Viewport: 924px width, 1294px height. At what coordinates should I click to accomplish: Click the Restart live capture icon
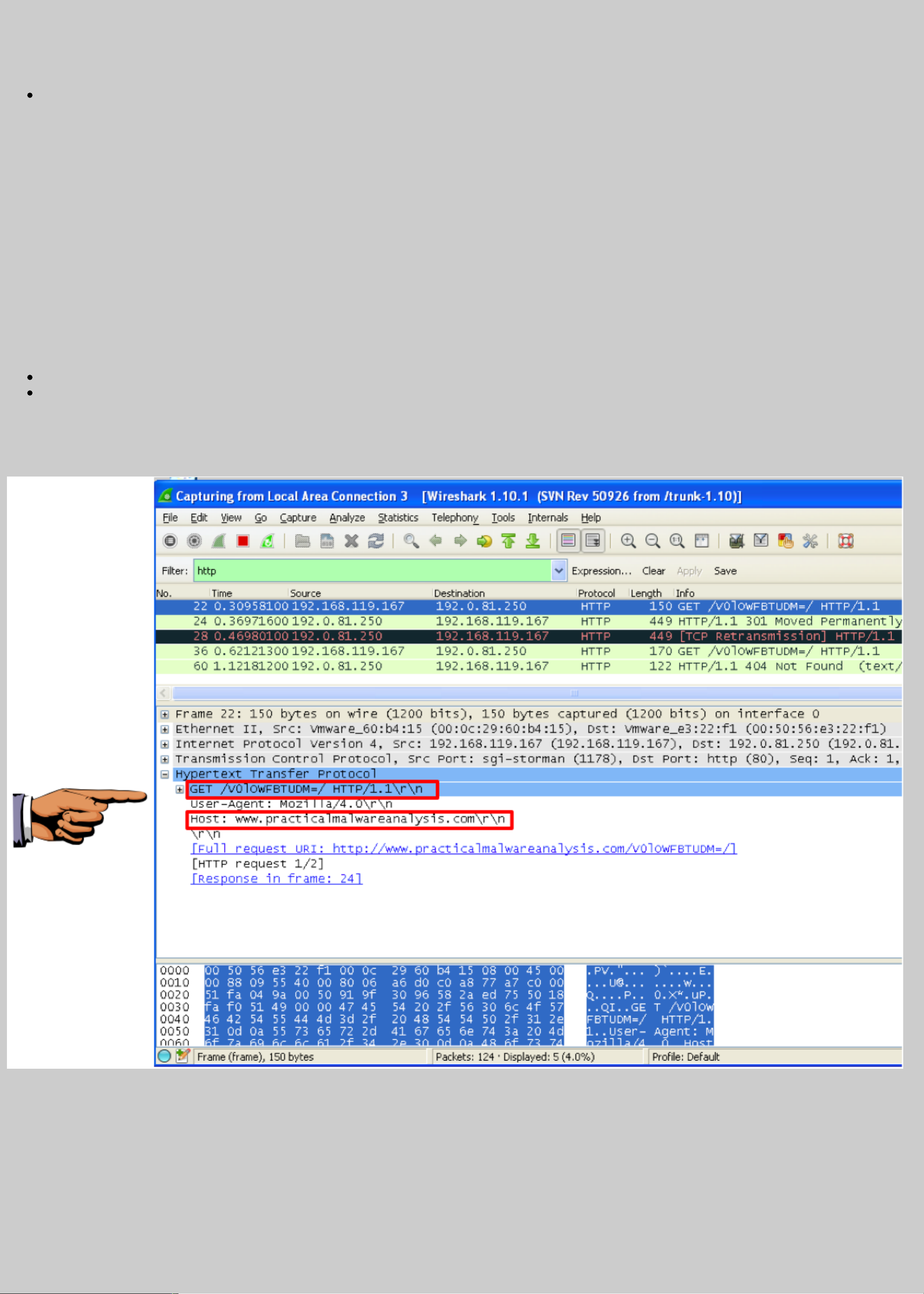(267, 541)
